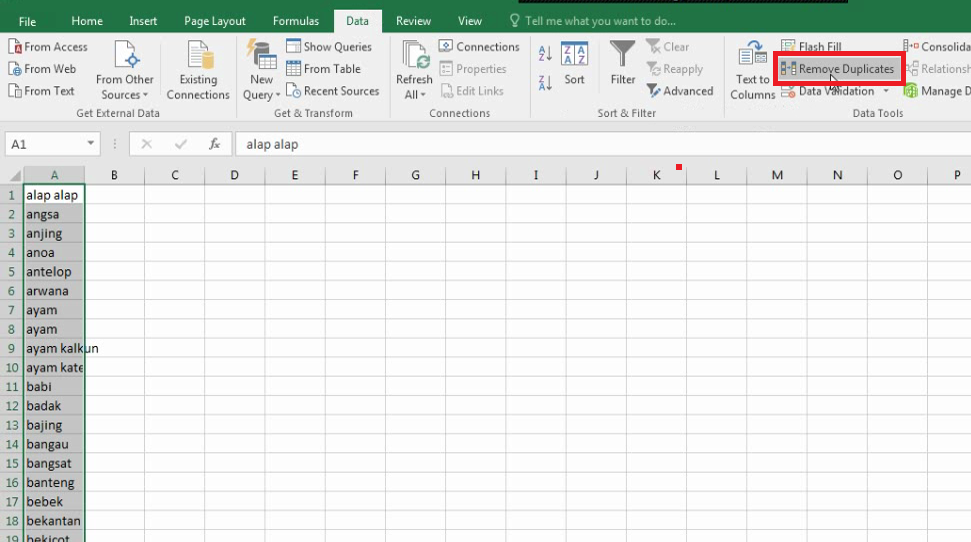Open the Text to Columns tool

(x=752, y=70)
